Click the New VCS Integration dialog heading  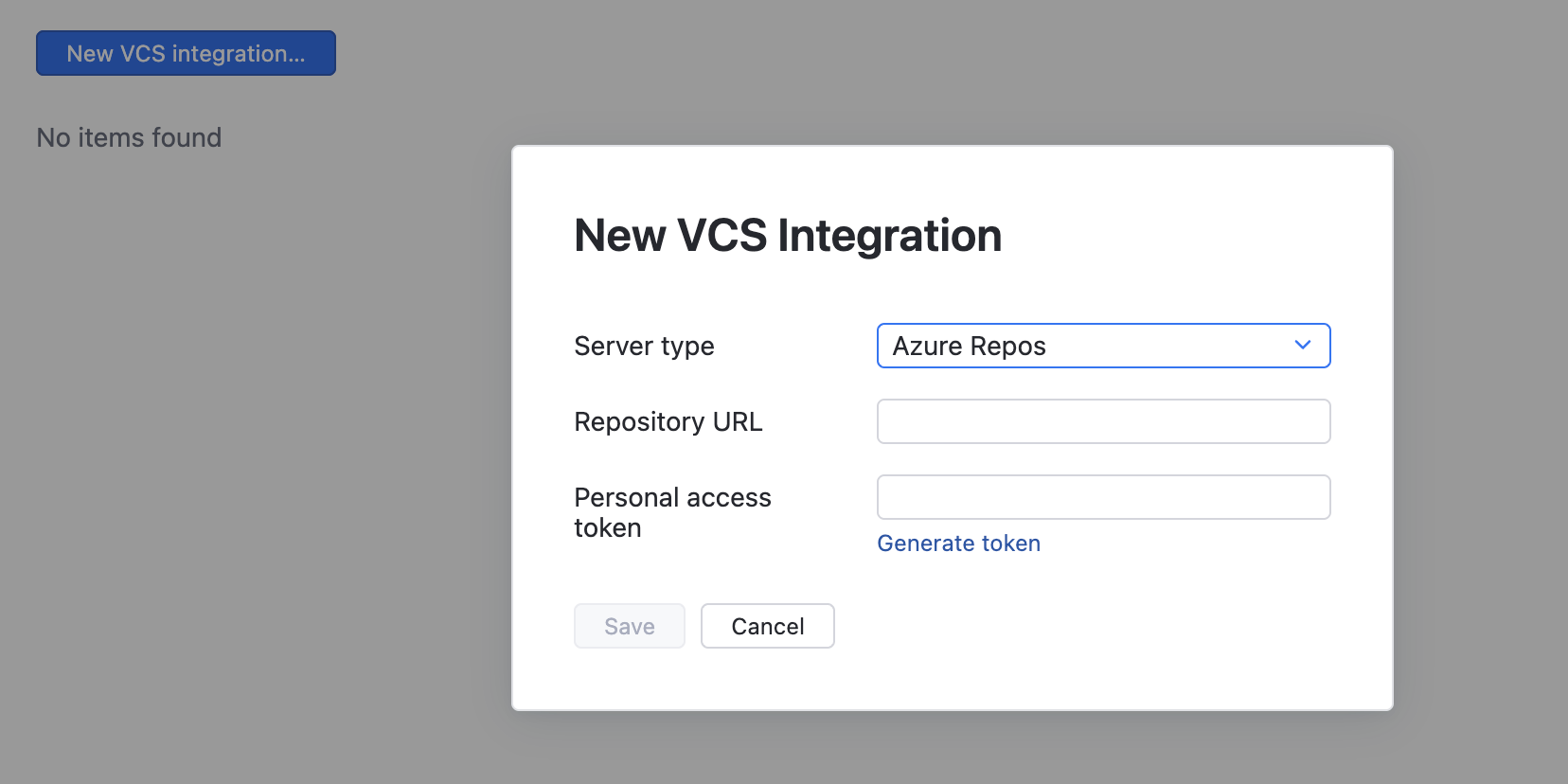click(788, 236)
